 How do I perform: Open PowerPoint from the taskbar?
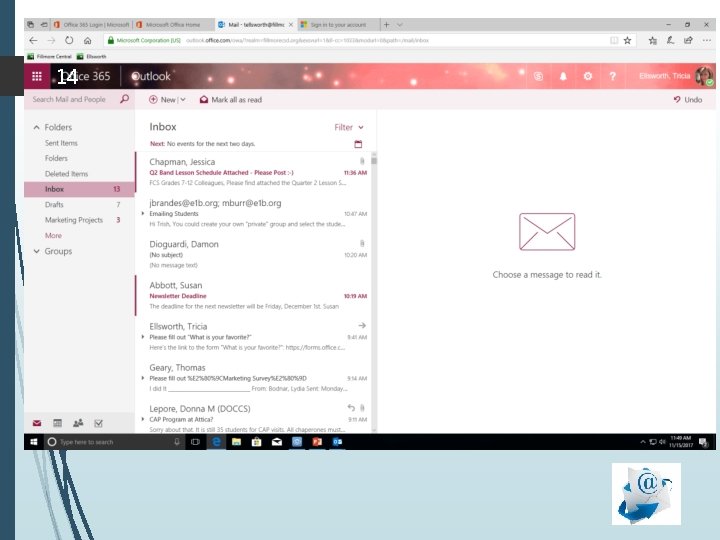317,442
